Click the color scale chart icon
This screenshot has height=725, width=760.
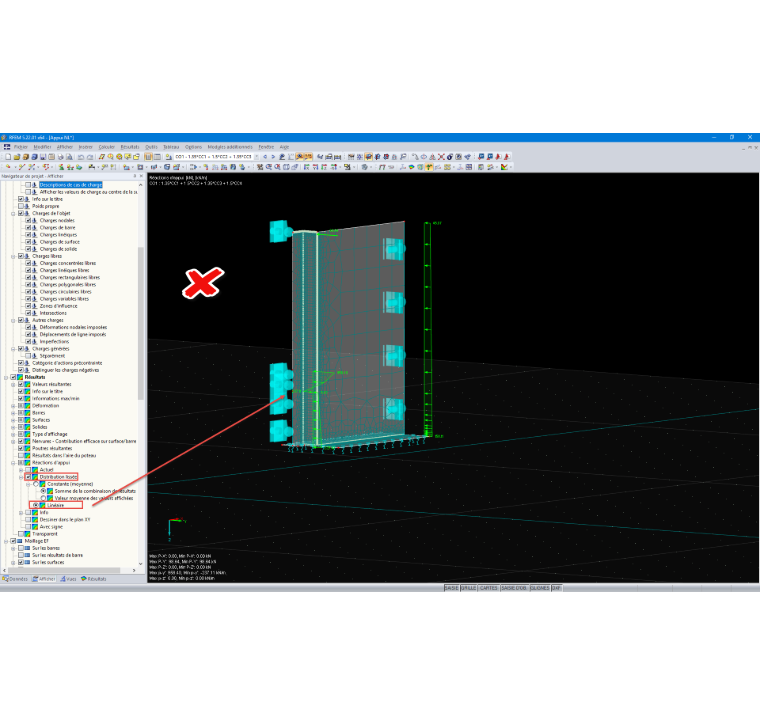tap(504, 167)
